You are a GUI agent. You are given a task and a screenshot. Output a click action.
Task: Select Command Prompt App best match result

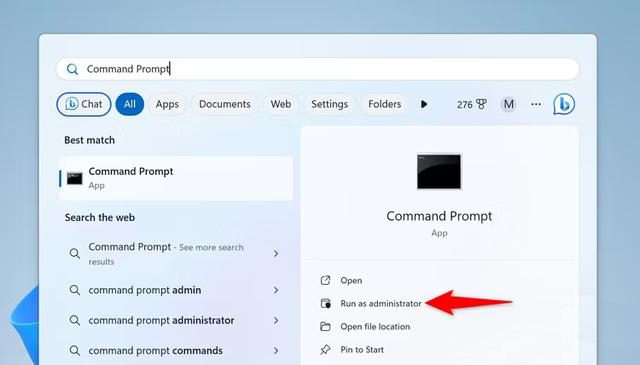coord(176,178)
